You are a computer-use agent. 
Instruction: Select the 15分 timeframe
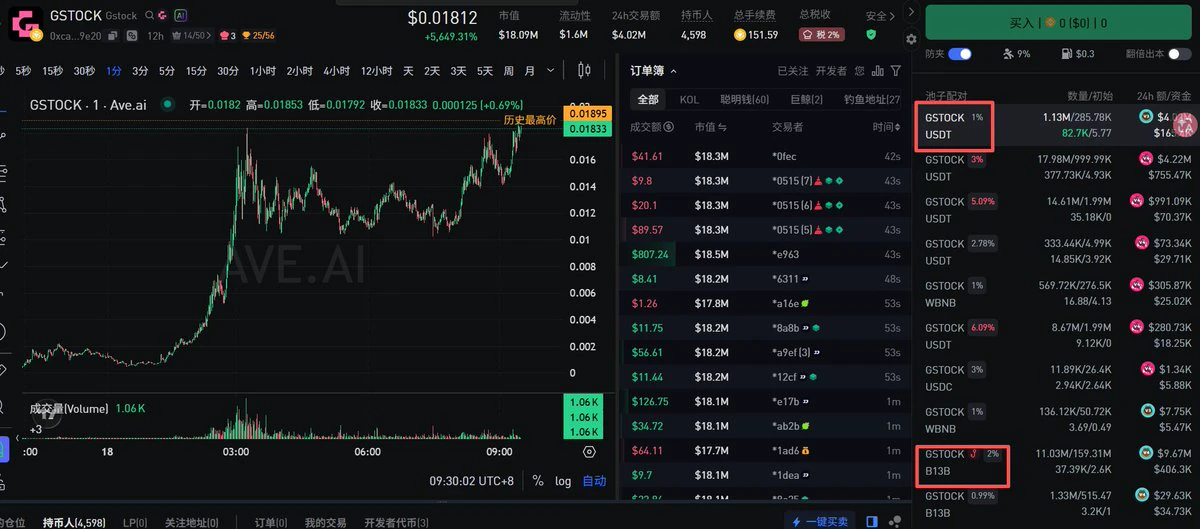click(x=197, y=71)
